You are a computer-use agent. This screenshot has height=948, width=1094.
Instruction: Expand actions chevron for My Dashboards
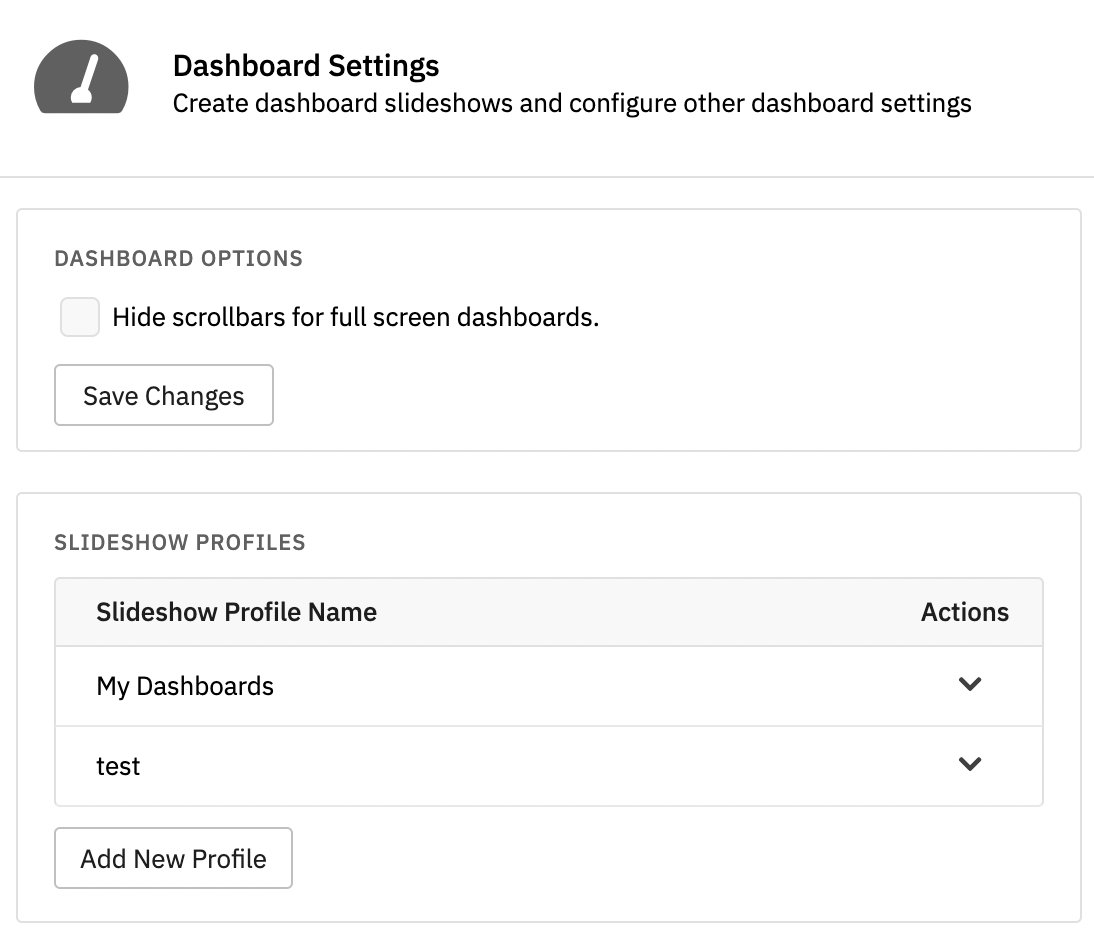point(970,684)
